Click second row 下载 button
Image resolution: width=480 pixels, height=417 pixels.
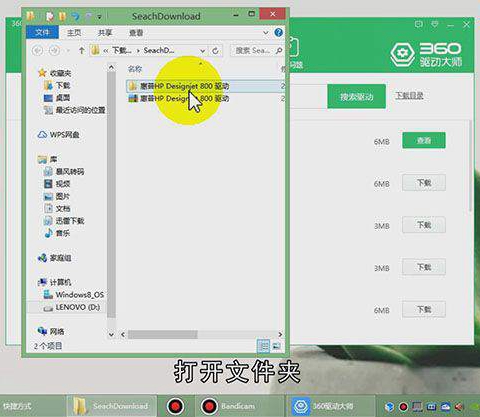coord(424,183)
